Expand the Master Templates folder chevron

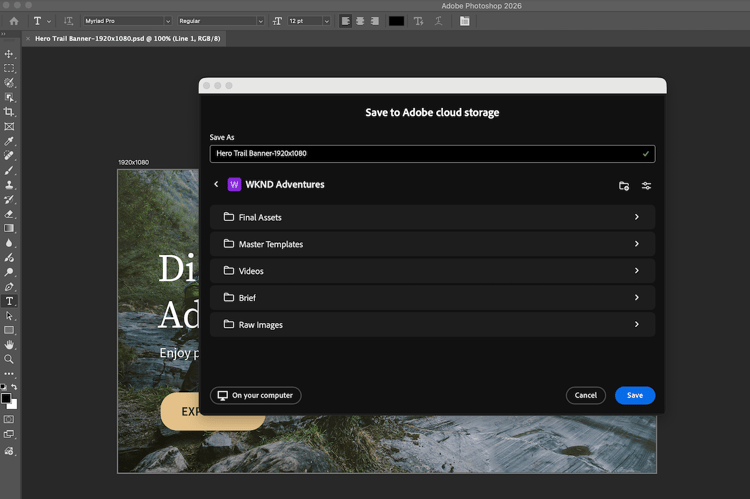pos(637,244)
